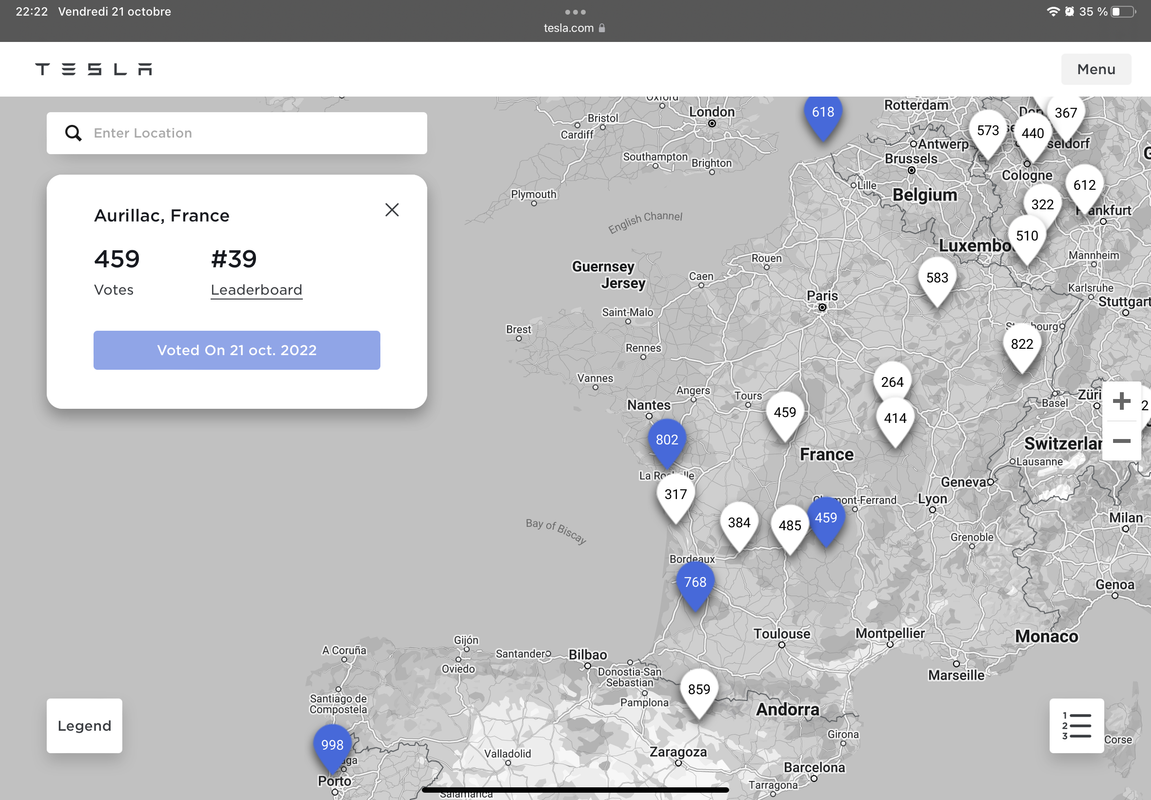Select the 414 map pin
Screen dimensions: 1151x800
[896, 423]
